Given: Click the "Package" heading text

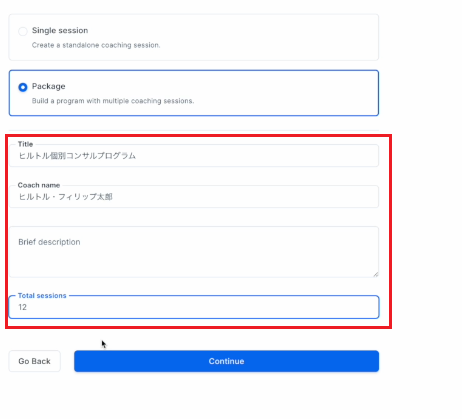Looking at the screenshot, I should pos(49,86).
